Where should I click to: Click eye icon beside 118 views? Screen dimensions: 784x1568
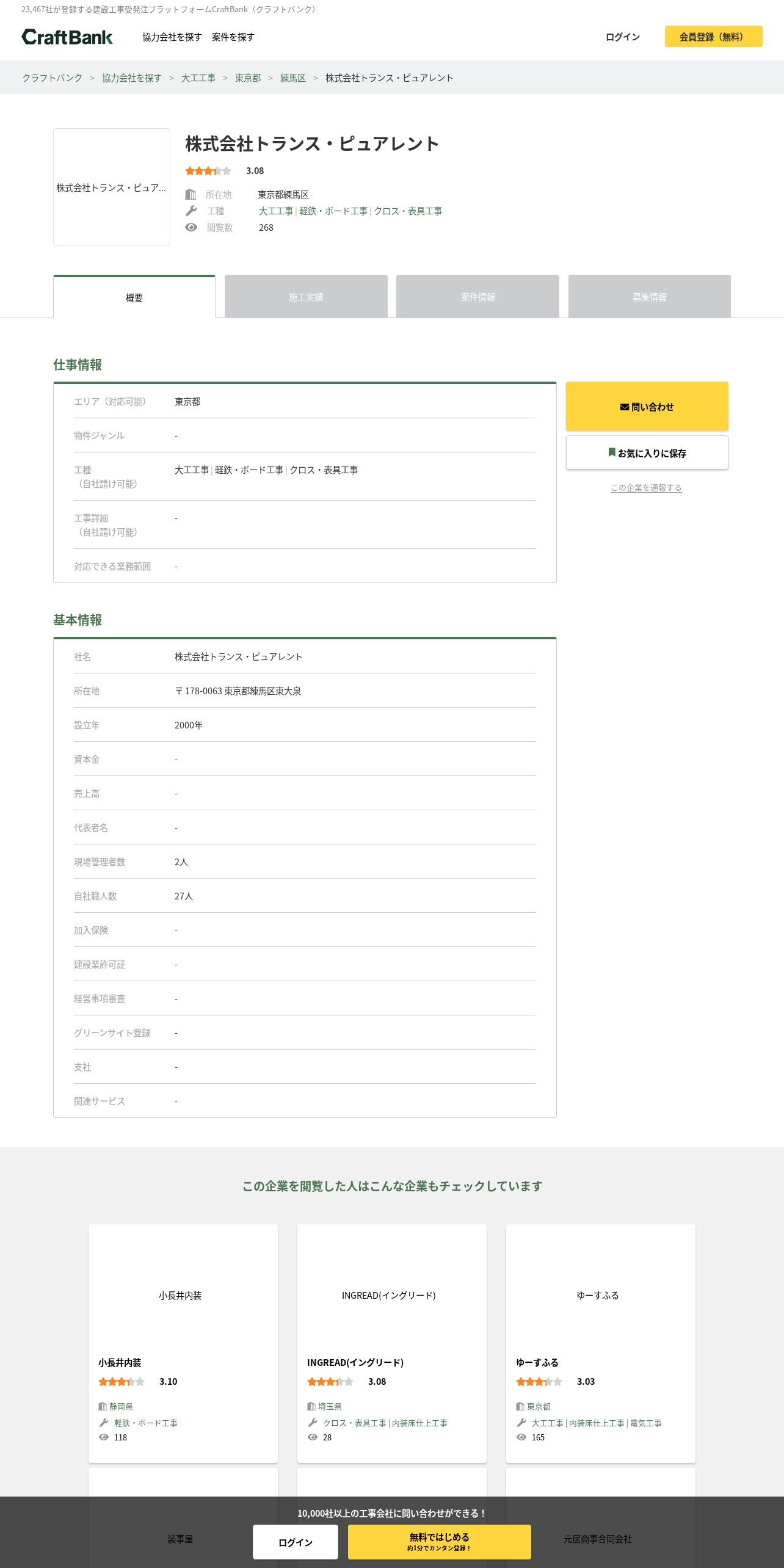tap(104, 1437)
